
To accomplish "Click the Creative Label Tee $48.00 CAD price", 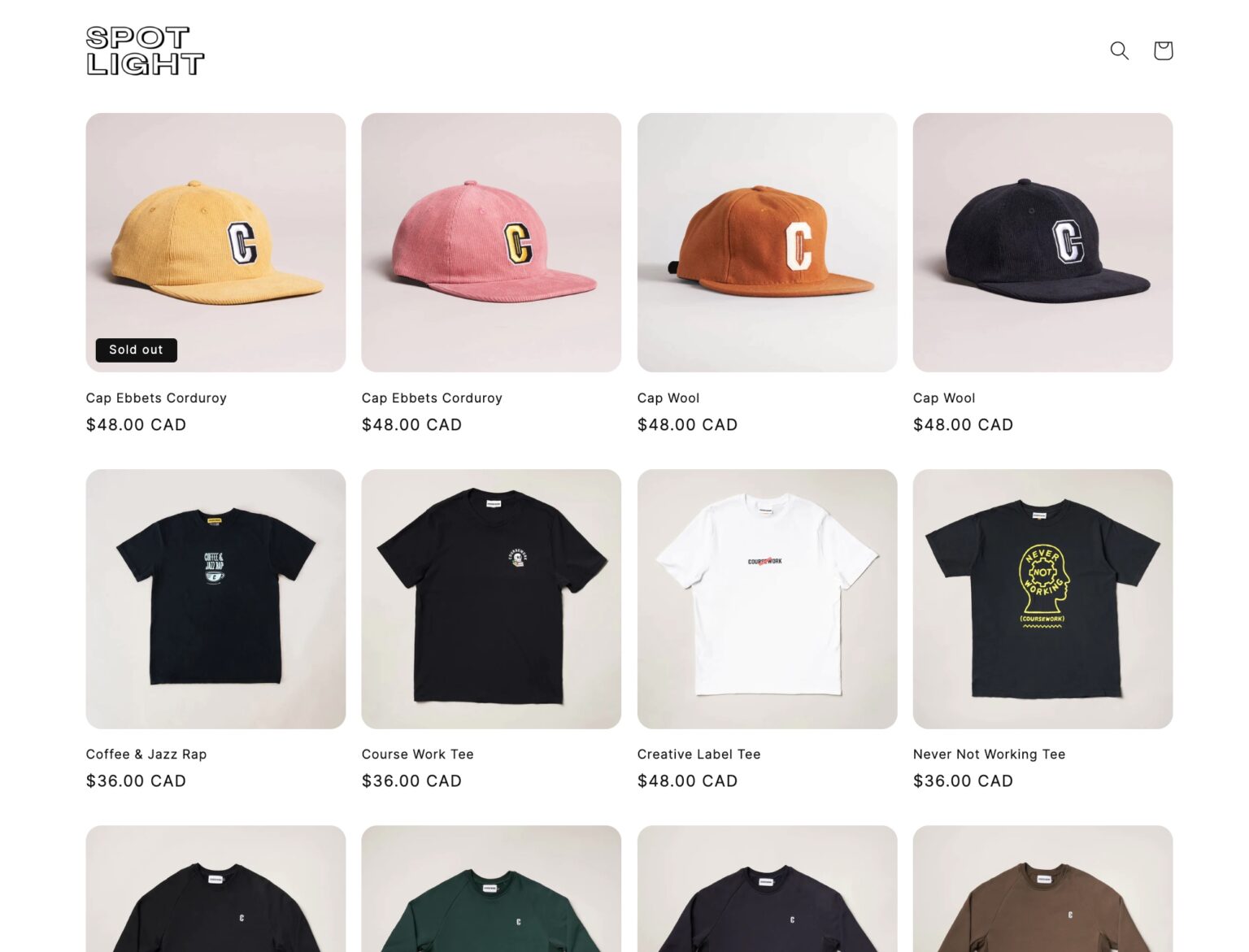I will point(687,780).
